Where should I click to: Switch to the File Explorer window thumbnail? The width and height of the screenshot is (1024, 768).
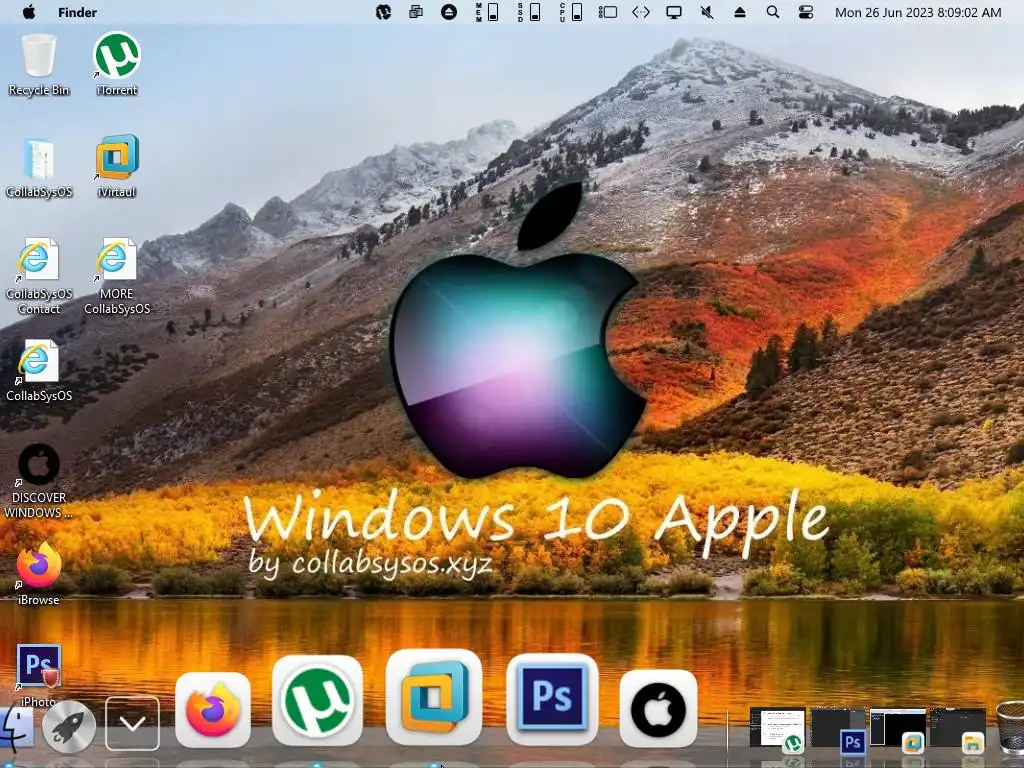[x=958, y=729]
